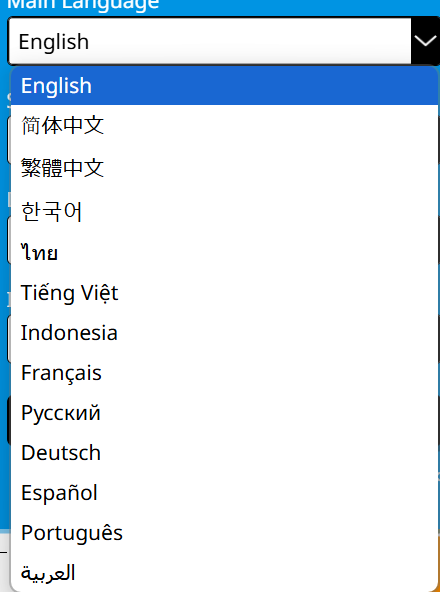Select 繁體中文 in the dropdown list
440x592 pixels.
click(x=224, y=168)
